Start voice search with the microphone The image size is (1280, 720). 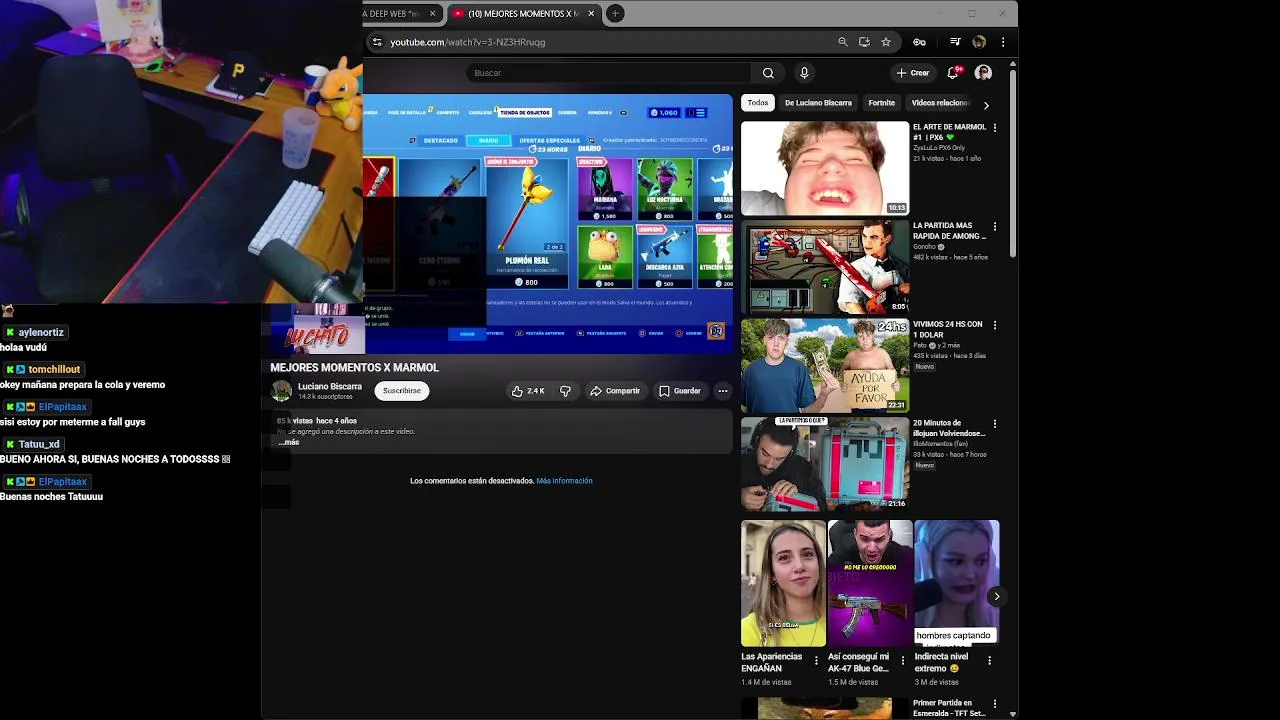[x=804, y=73]
